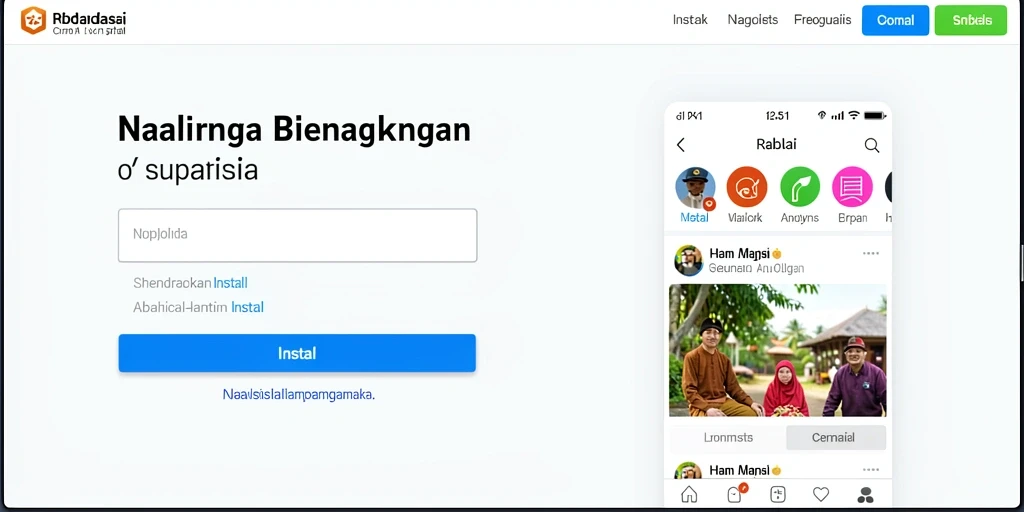Screen dimensions: 1024x512
Task: Select the Metal story avatar
Action: tap(695, 187)
